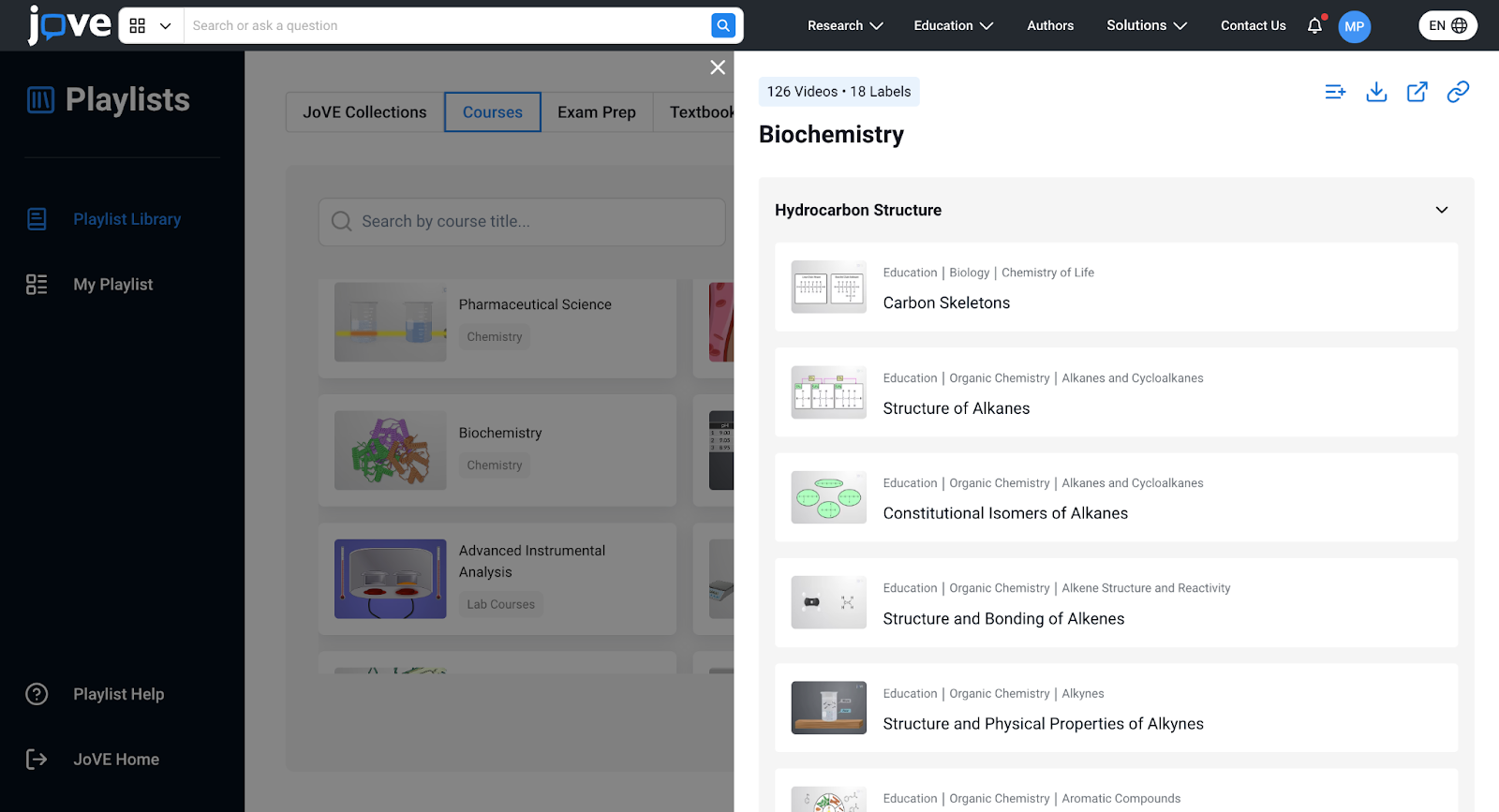The image size is (1499, 812).
Task: Open Biochemistry course thumbnail
Action: [391, 450]
